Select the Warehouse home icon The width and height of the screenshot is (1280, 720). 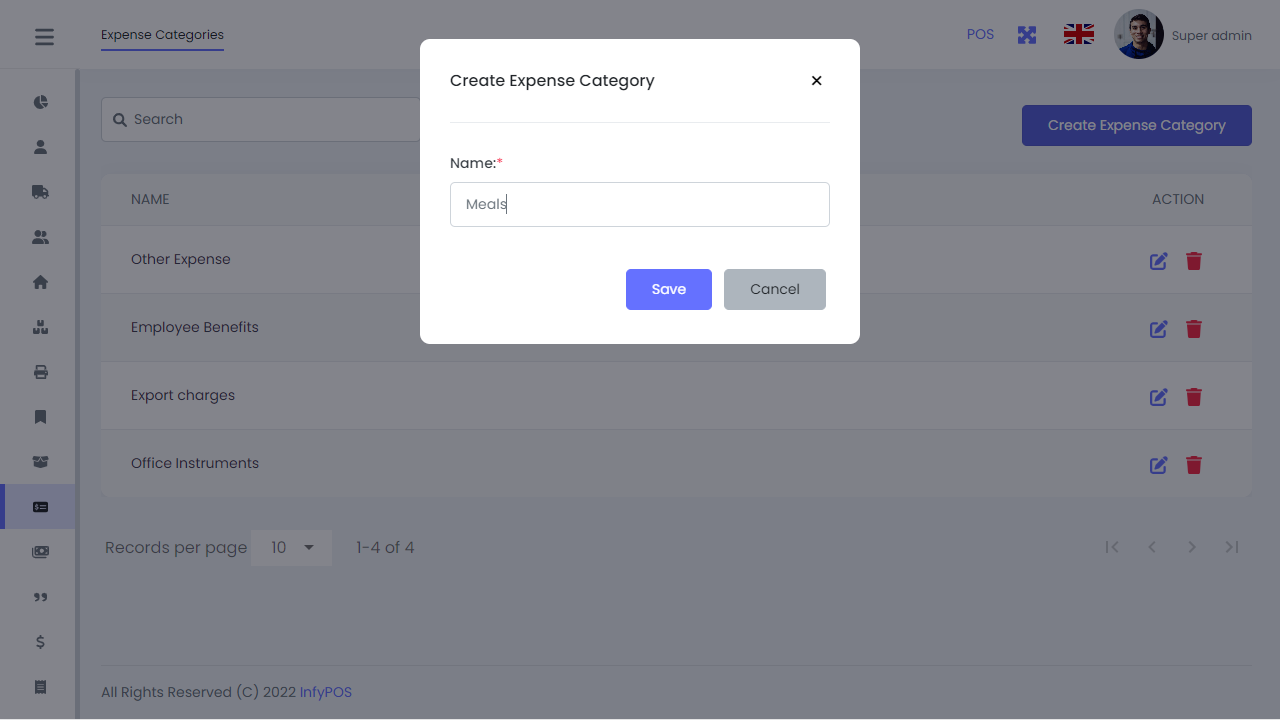[x=40, y=281]
